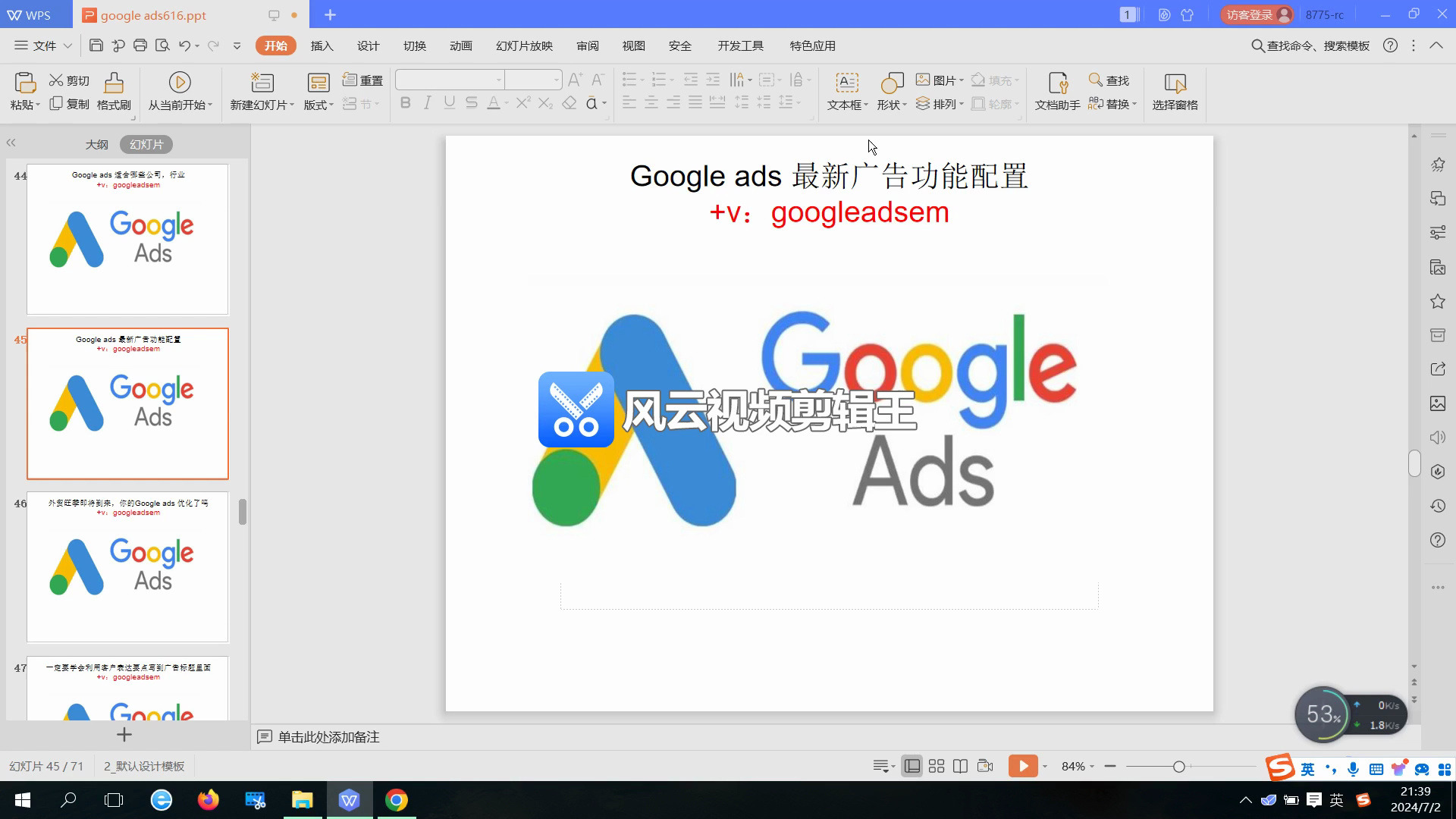Open the font name combo box

pyautogui.click(x=450, y=80)
